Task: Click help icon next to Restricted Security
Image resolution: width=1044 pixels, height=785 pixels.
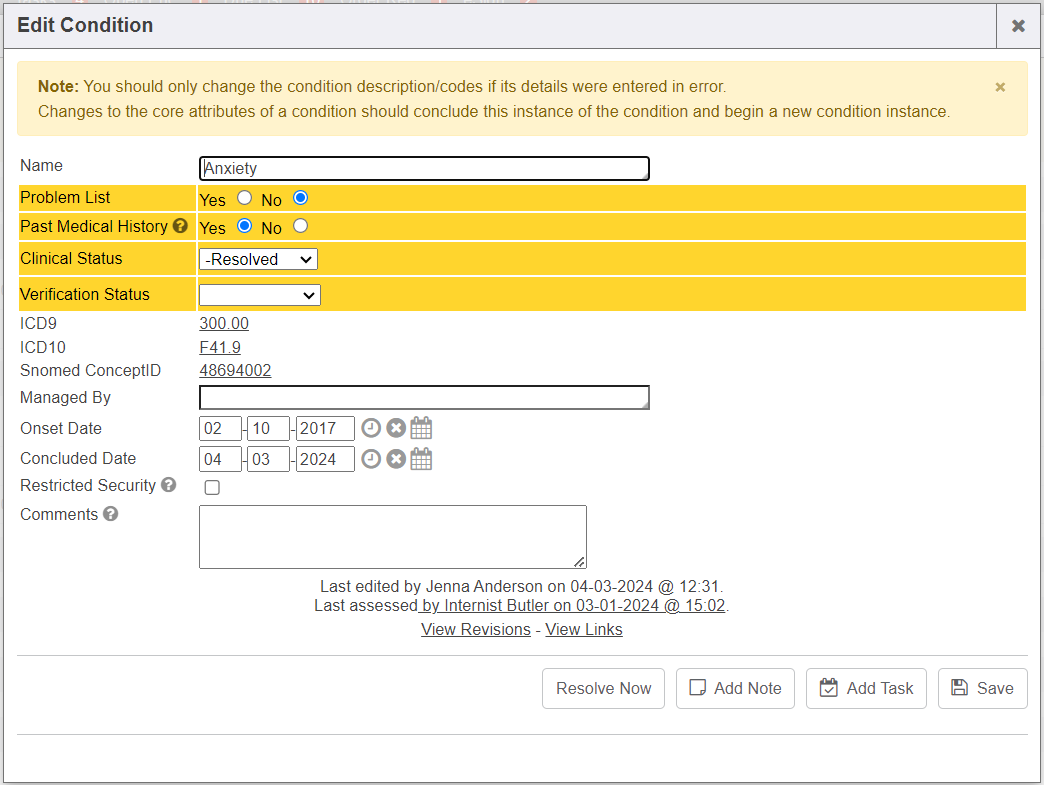Action: click(x=168, y=486)
